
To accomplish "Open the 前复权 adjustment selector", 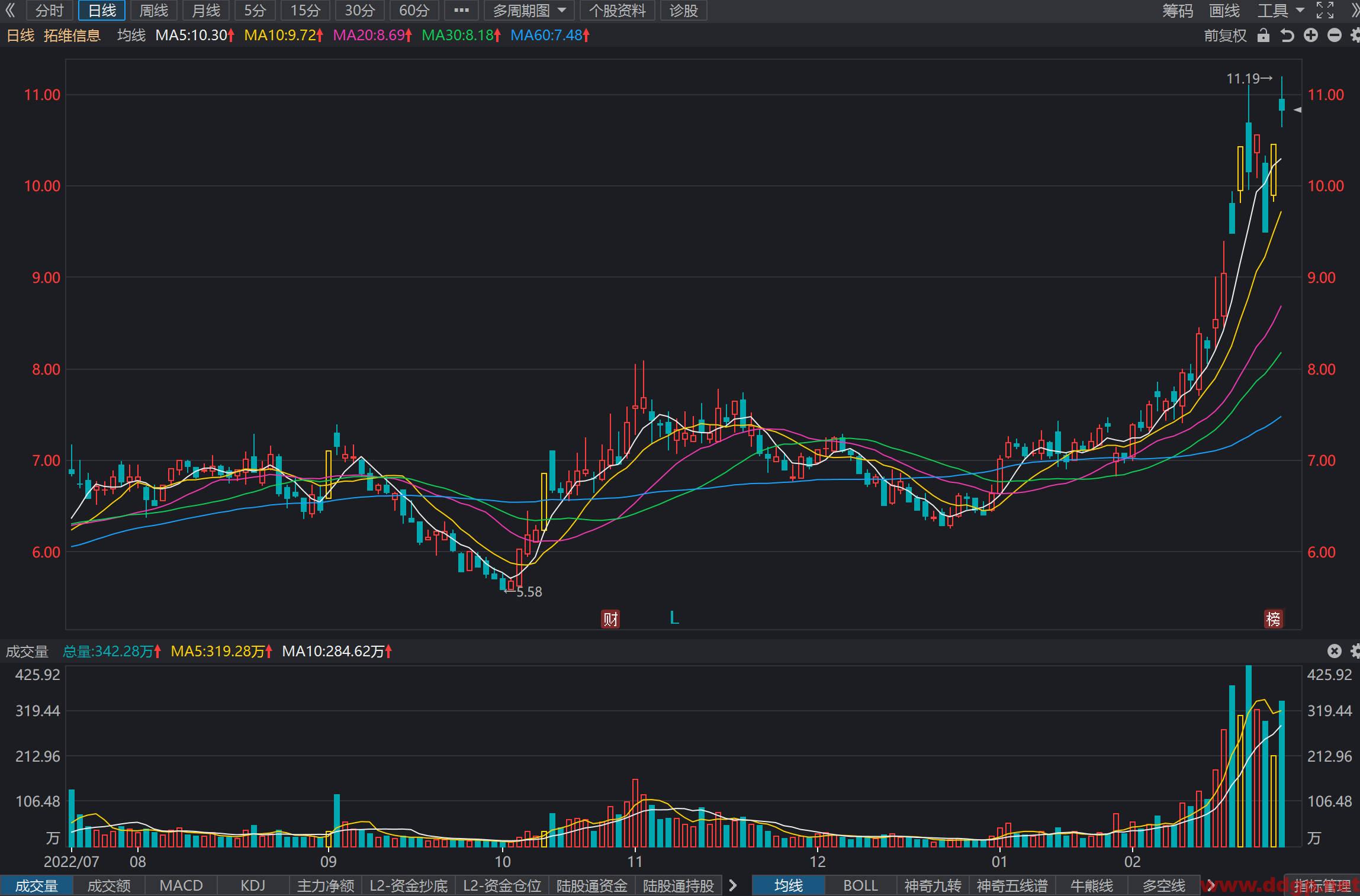I will pos(1225,36).
